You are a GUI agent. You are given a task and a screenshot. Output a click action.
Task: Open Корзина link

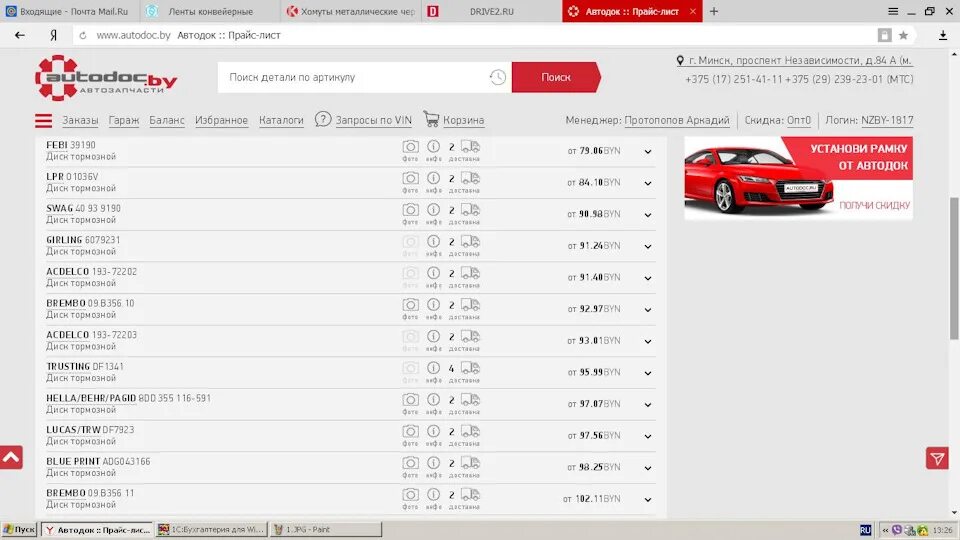(463, 120)
